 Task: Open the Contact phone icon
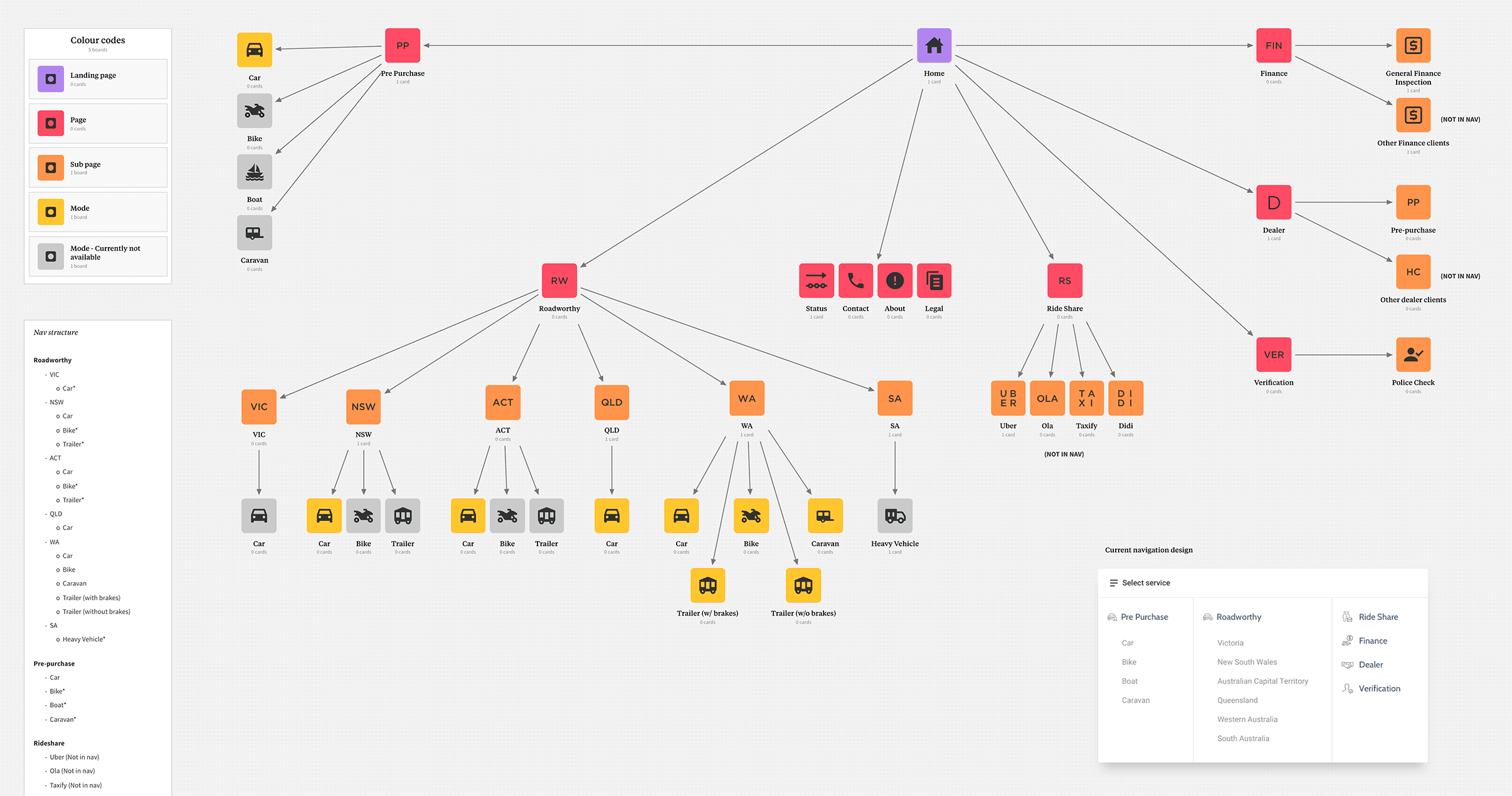click(x=855, y=280)
